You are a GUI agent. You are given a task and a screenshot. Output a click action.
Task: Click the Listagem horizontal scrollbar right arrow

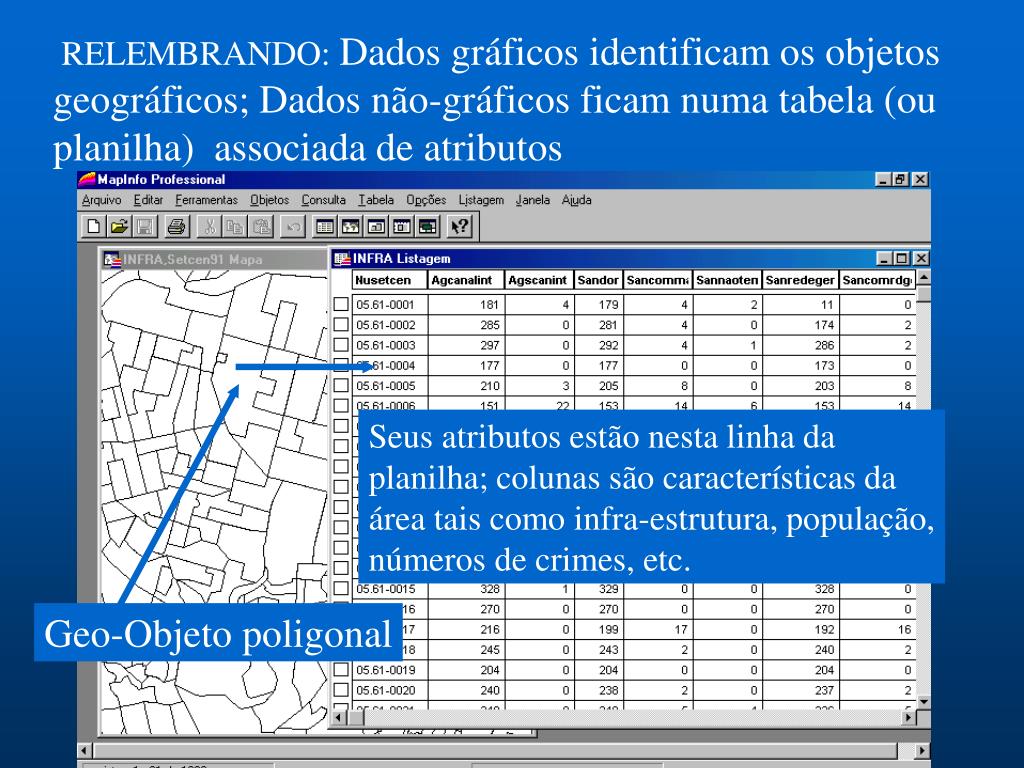(908, 717)
